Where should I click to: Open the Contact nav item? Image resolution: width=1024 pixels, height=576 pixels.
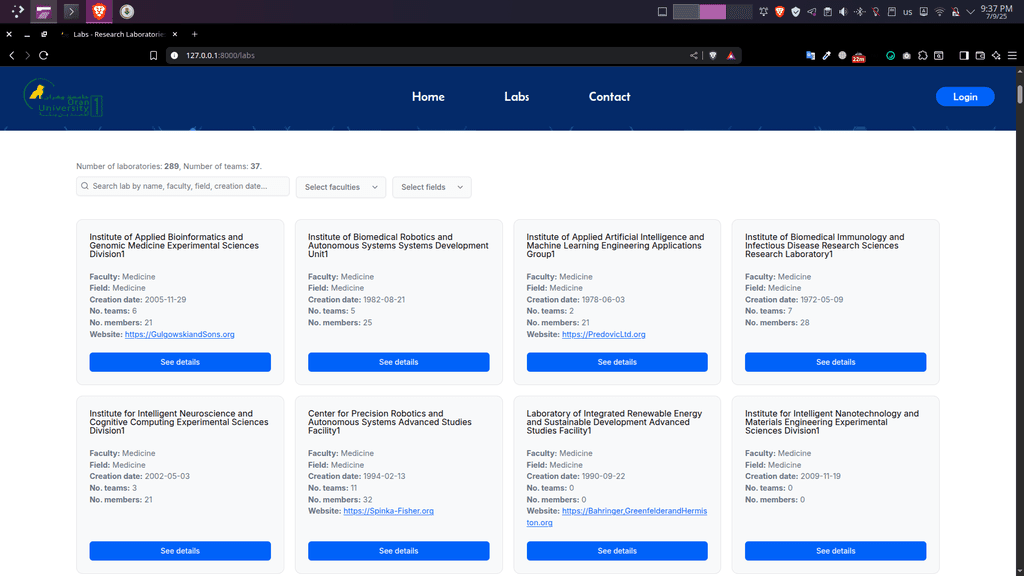[x=609, y=97]
